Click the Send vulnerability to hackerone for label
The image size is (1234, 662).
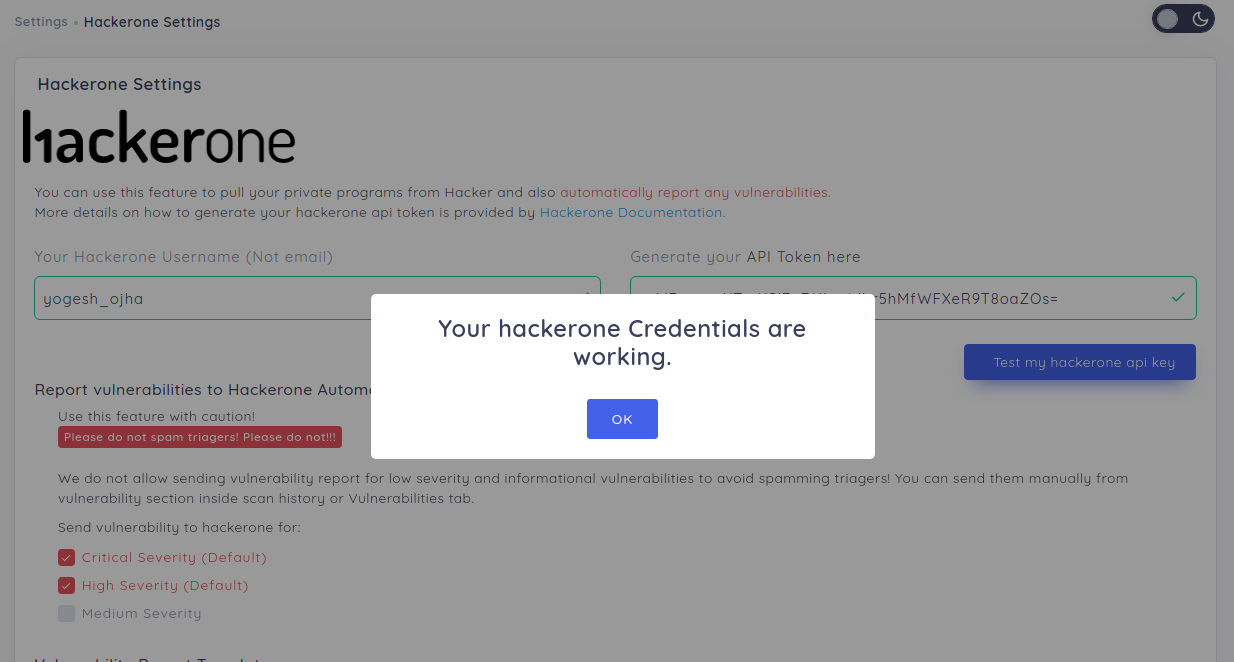pyautogui.click(x=179, y=527)
